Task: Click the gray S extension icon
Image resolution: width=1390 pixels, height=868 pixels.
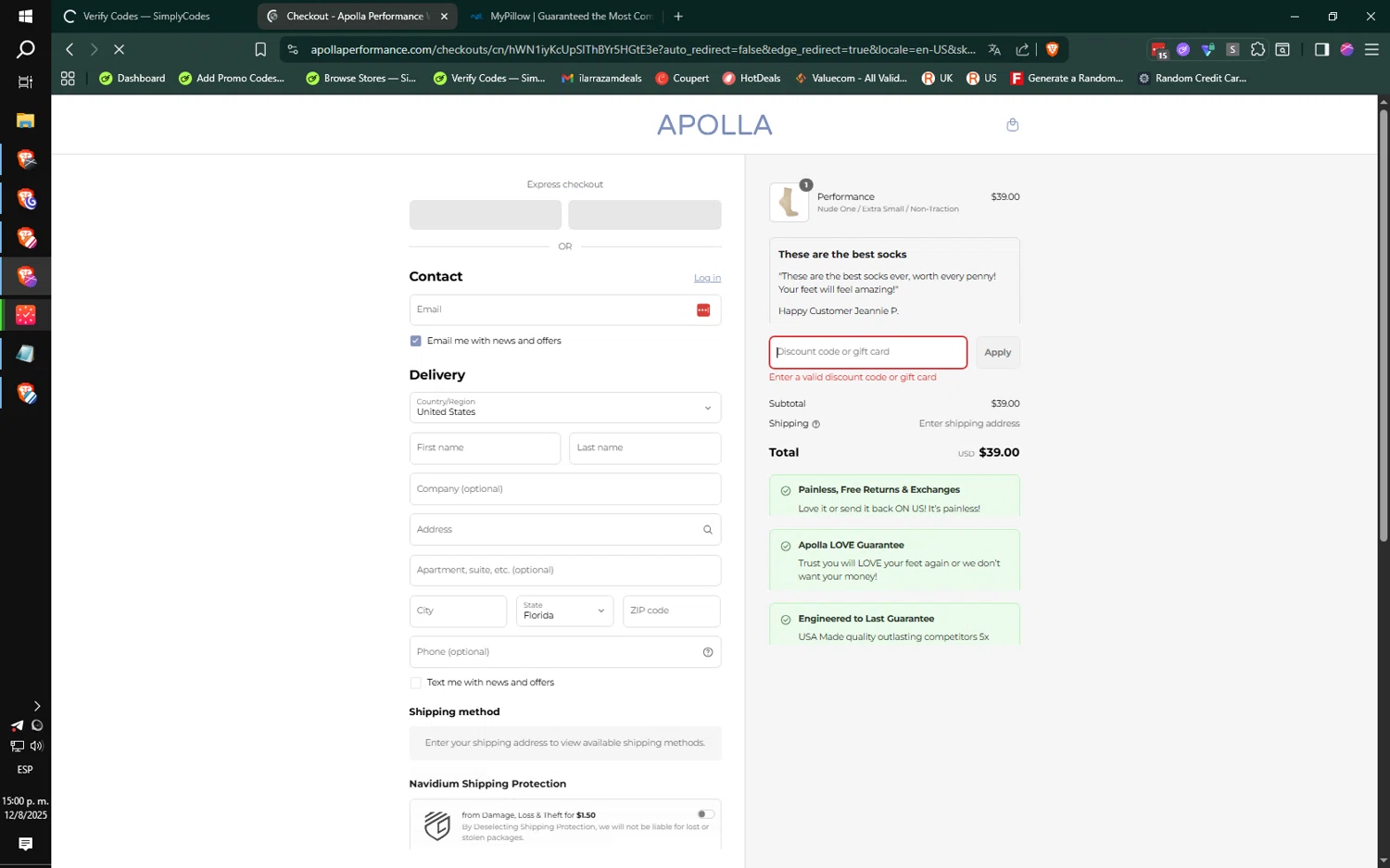Action: (x=1232, y=49)
